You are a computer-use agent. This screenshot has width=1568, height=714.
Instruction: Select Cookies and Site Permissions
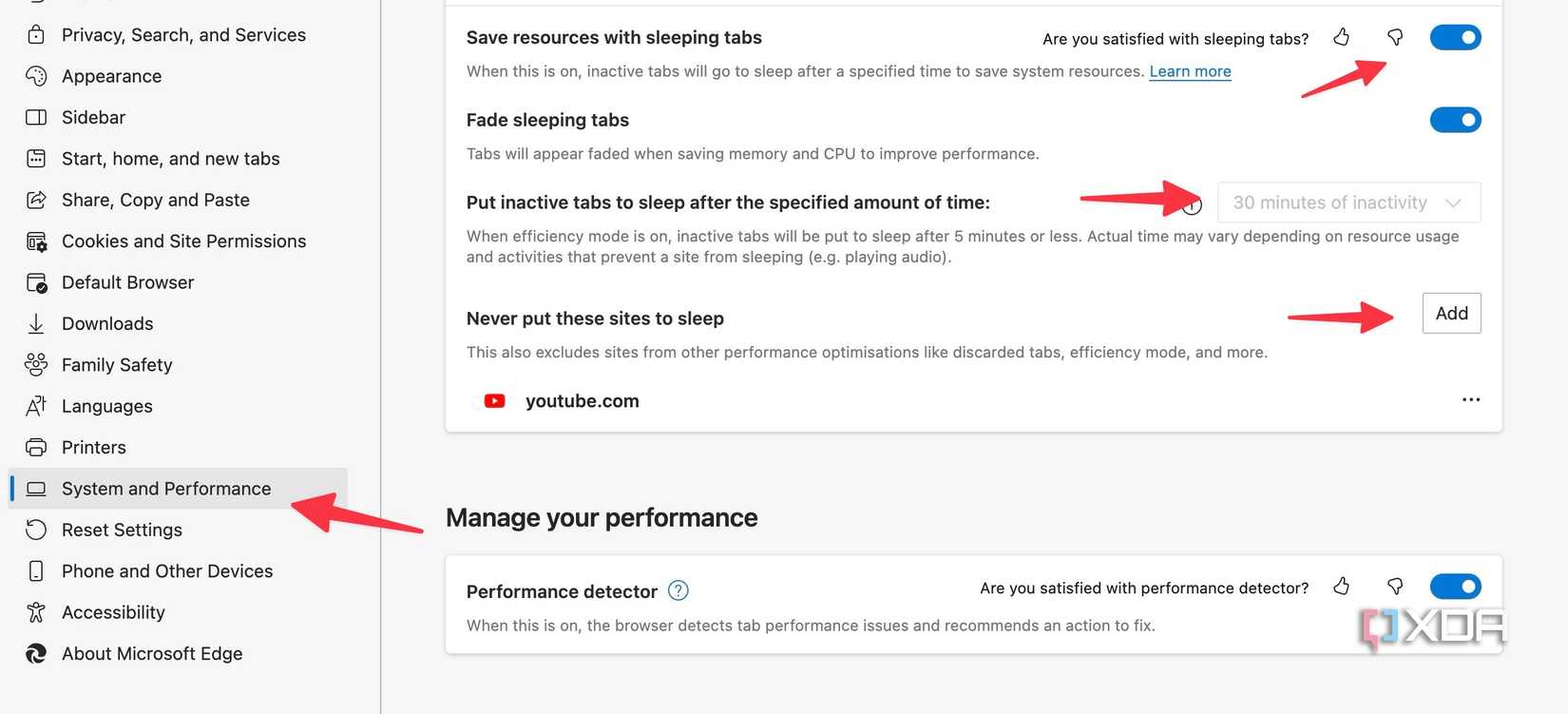click(x=183, y=241)
